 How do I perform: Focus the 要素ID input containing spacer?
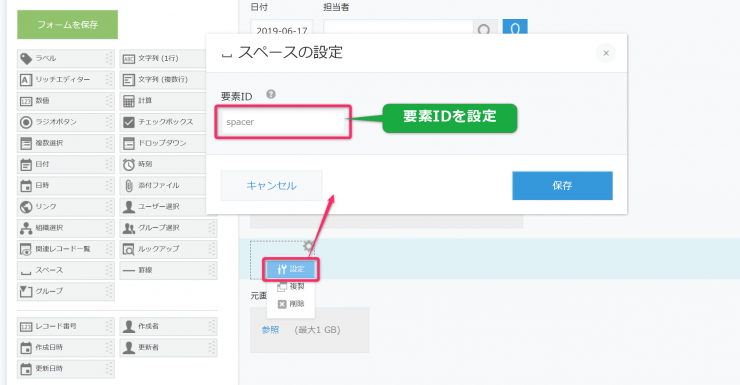coord(283,122)
